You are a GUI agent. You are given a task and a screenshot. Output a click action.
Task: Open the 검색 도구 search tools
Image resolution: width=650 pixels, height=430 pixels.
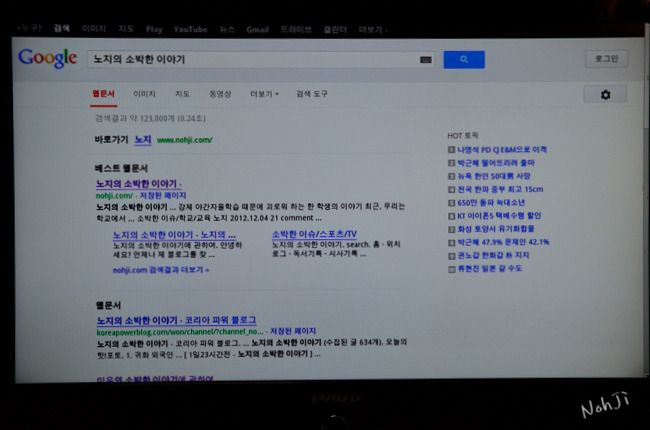312,94
